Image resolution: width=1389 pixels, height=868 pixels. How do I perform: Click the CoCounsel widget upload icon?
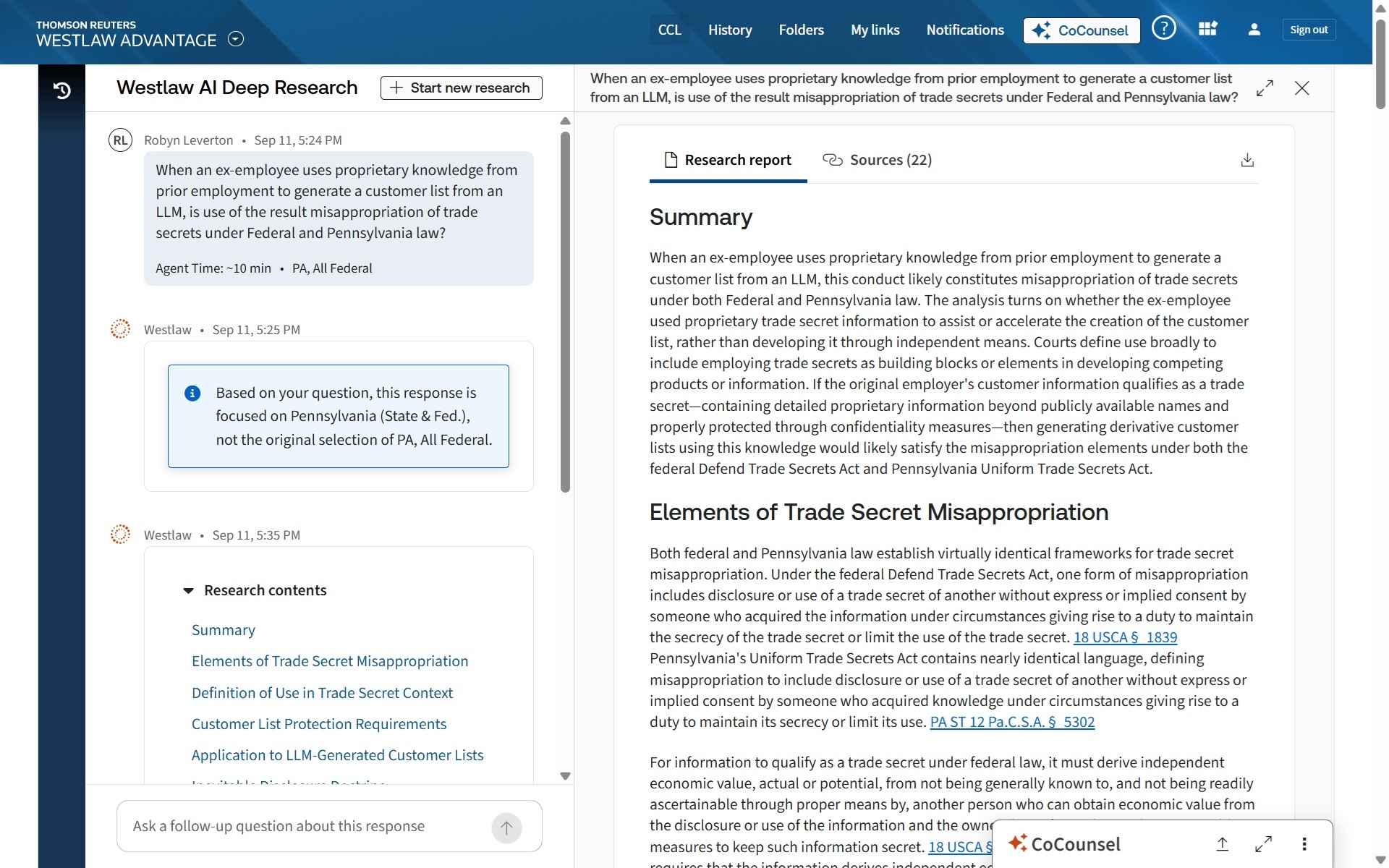click(1223, 844)
